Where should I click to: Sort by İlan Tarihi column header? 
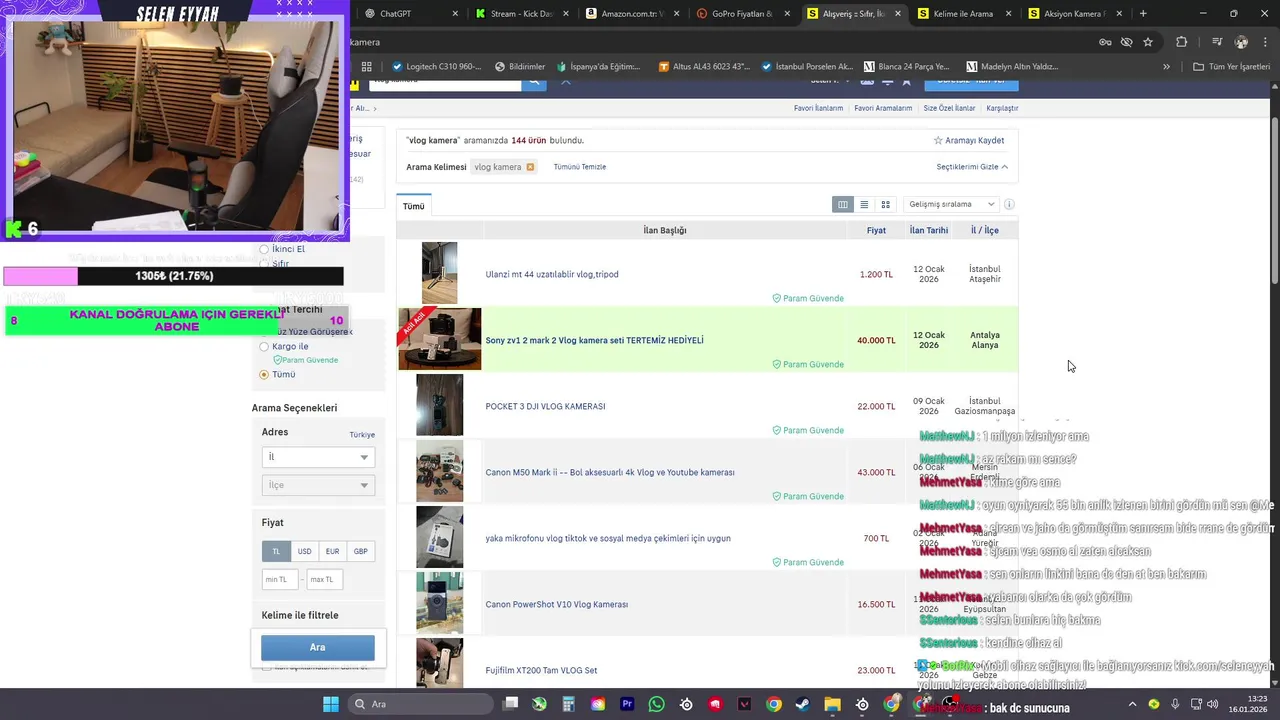coord(929,230)
